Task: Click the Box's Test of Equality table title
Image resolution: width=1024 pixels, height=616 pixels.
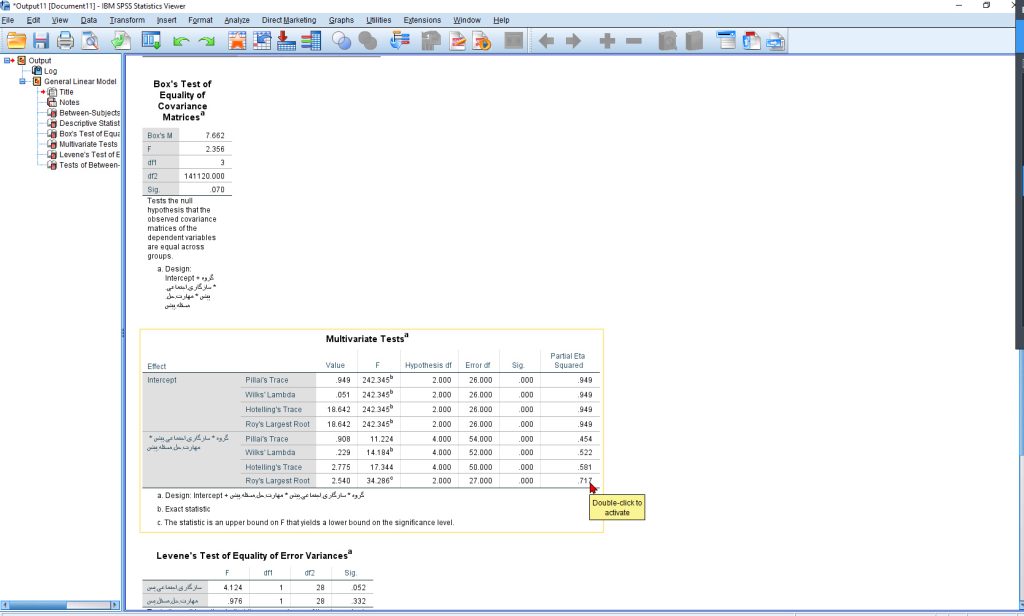Action: pyautogui.click(x=182, y=101)
